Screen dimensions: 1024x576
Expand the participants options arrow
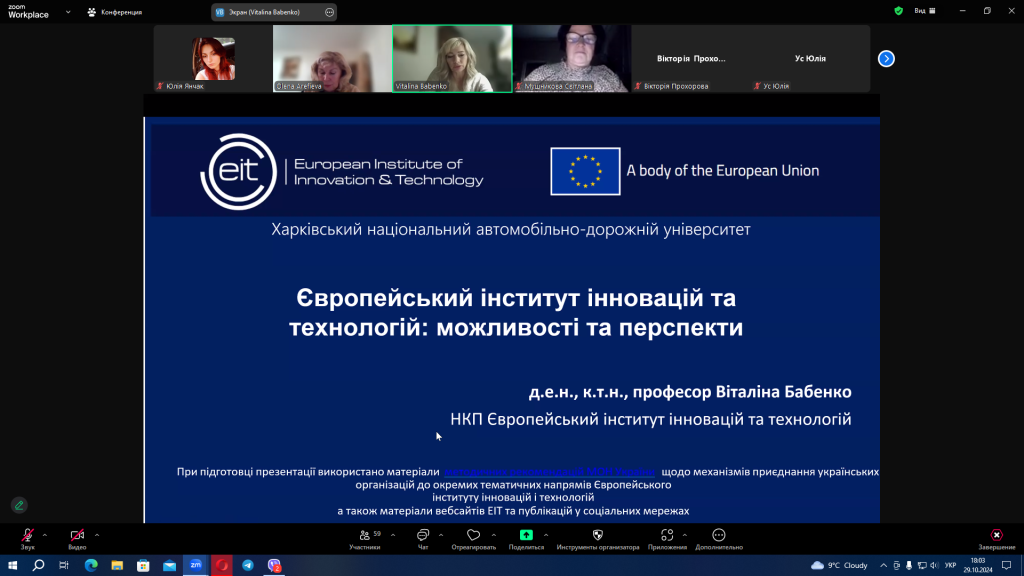[x=393, y=536]
